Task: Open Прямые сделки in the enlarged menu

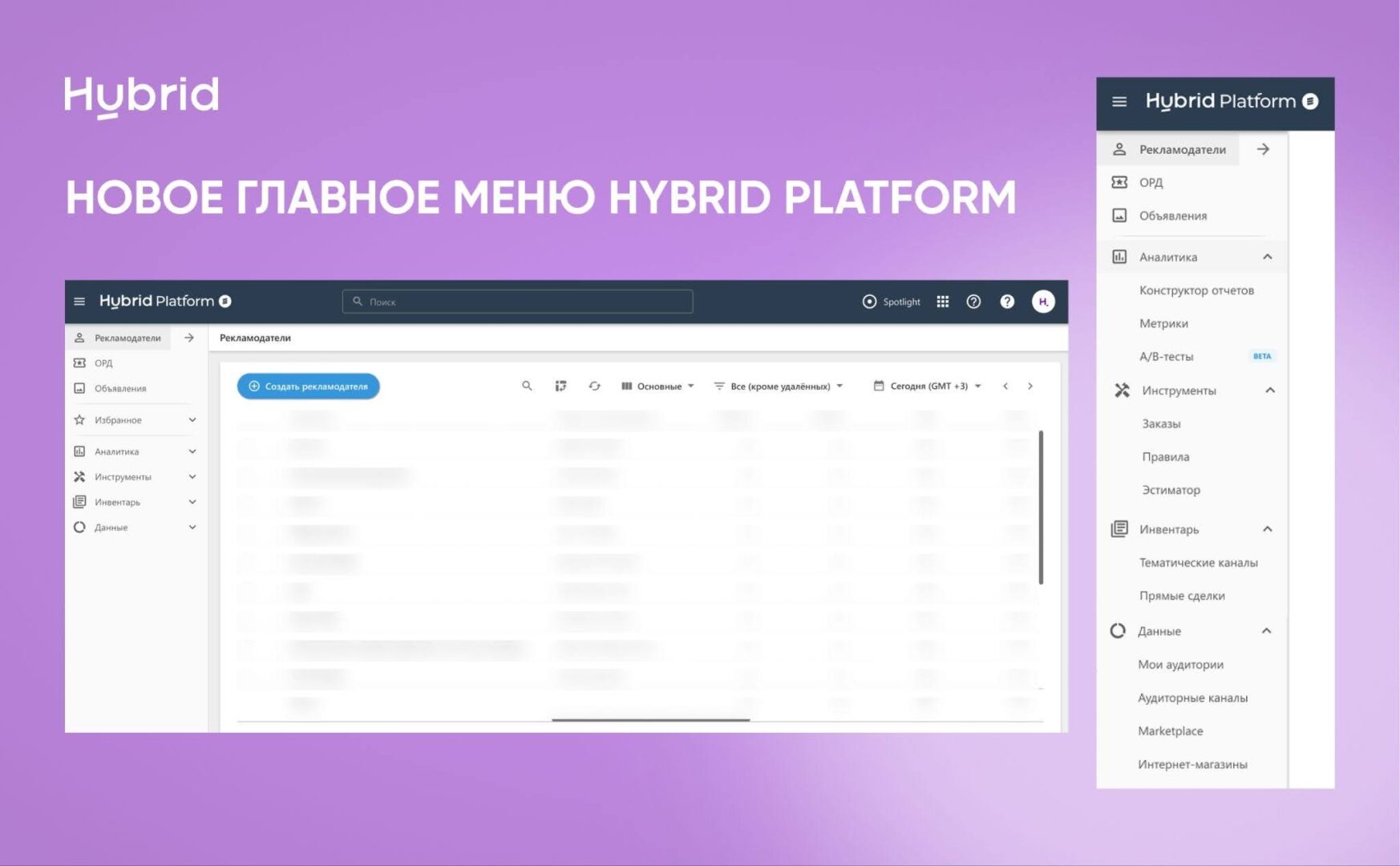Action: pos(1182,596)
